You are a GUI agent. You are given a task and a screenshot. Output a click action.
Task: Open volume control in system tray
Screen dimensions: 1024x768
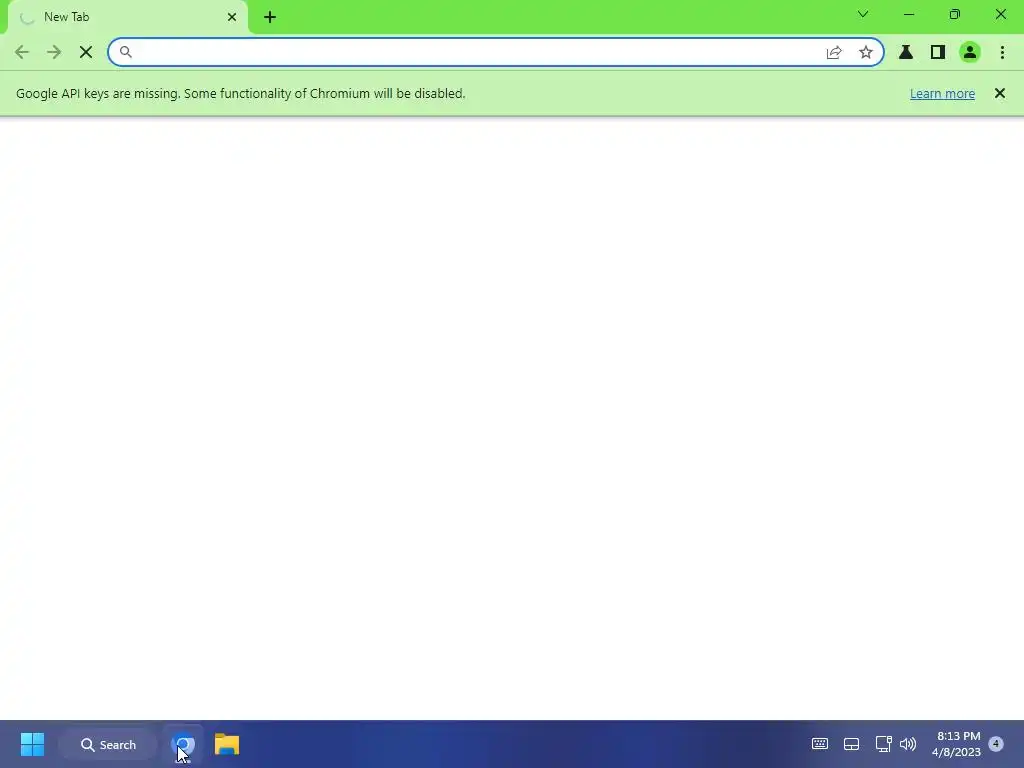(908, 744)
